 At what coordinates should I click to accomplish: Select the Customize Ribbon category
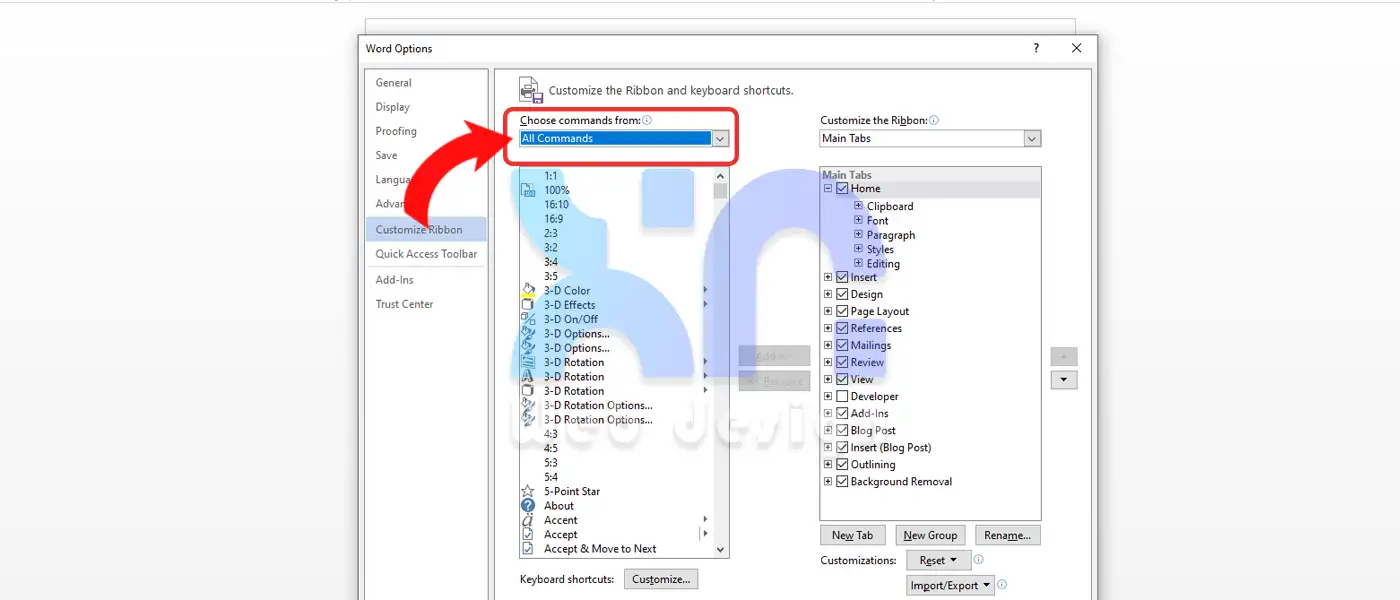coord(426,229)
